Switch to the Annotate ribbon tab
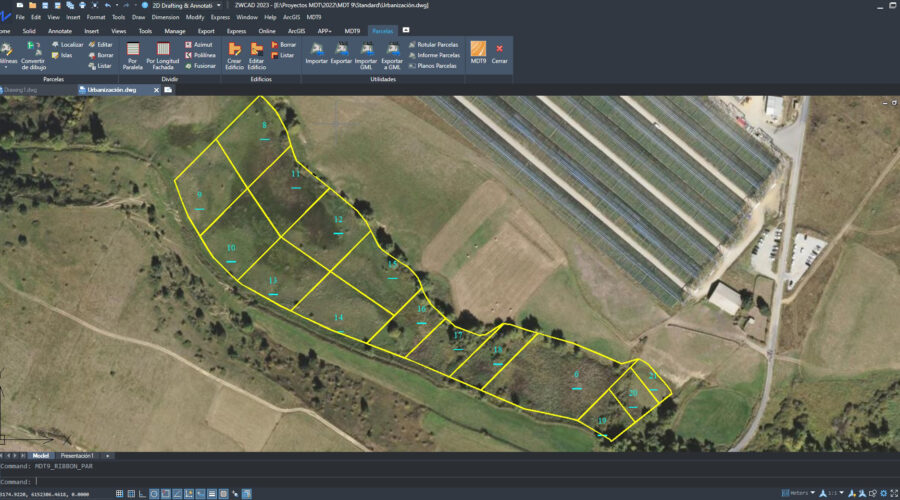The width and height of the screenshot is (900, 500). 60,31
